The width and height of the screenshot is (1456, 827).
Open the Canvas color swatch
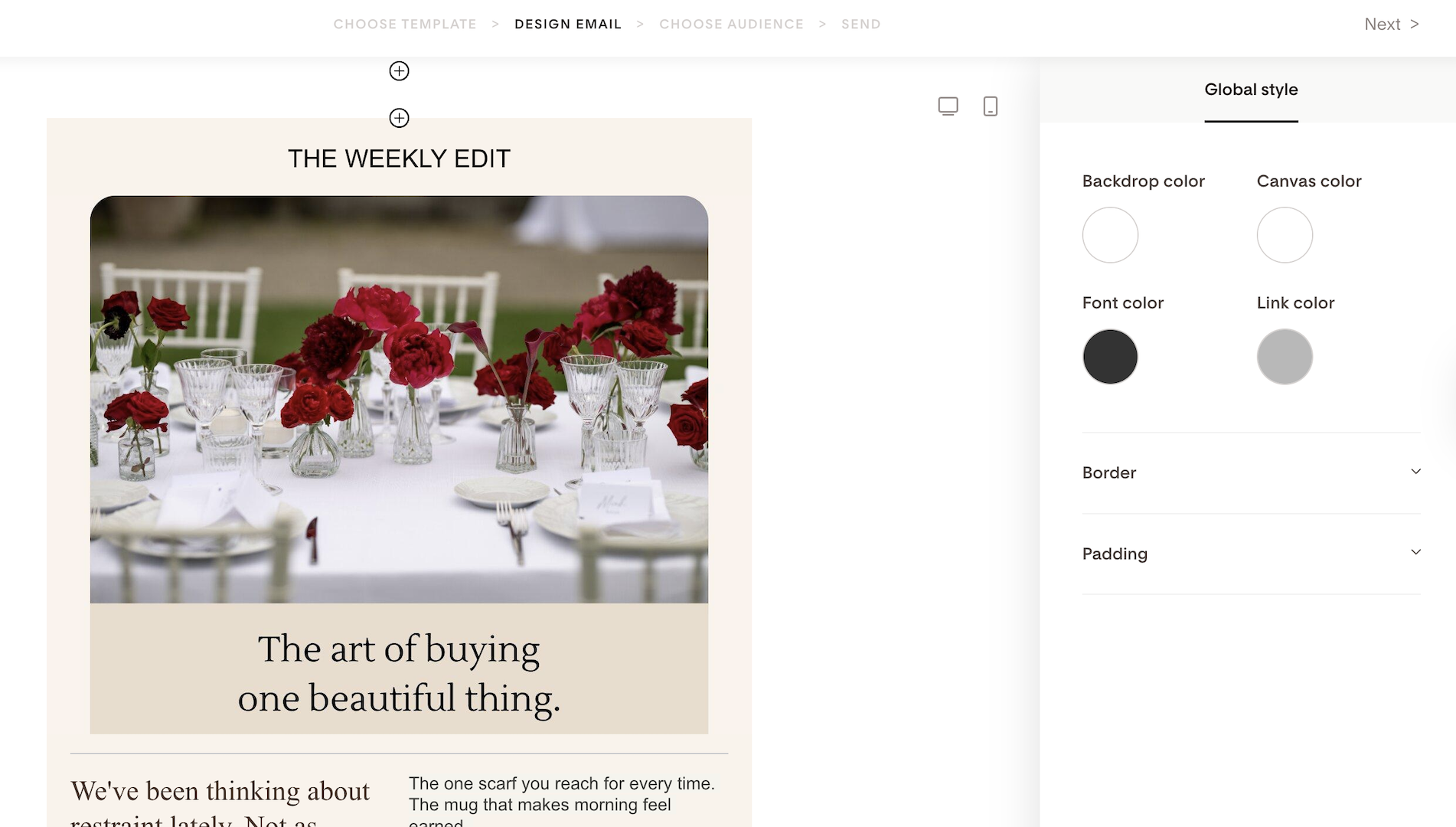point(1285,235)
